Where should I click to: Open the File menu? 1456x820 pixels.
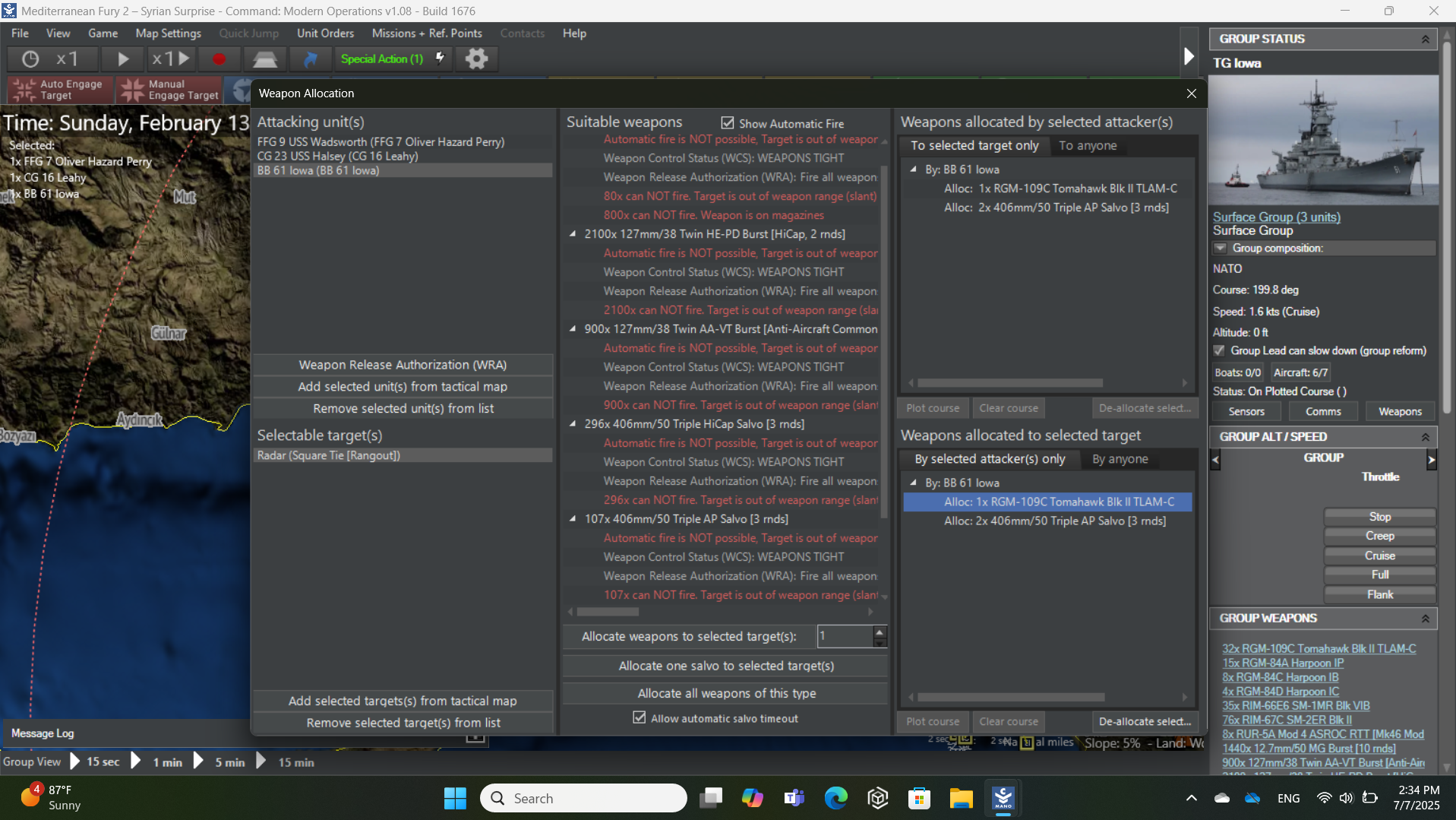[20, 33]
